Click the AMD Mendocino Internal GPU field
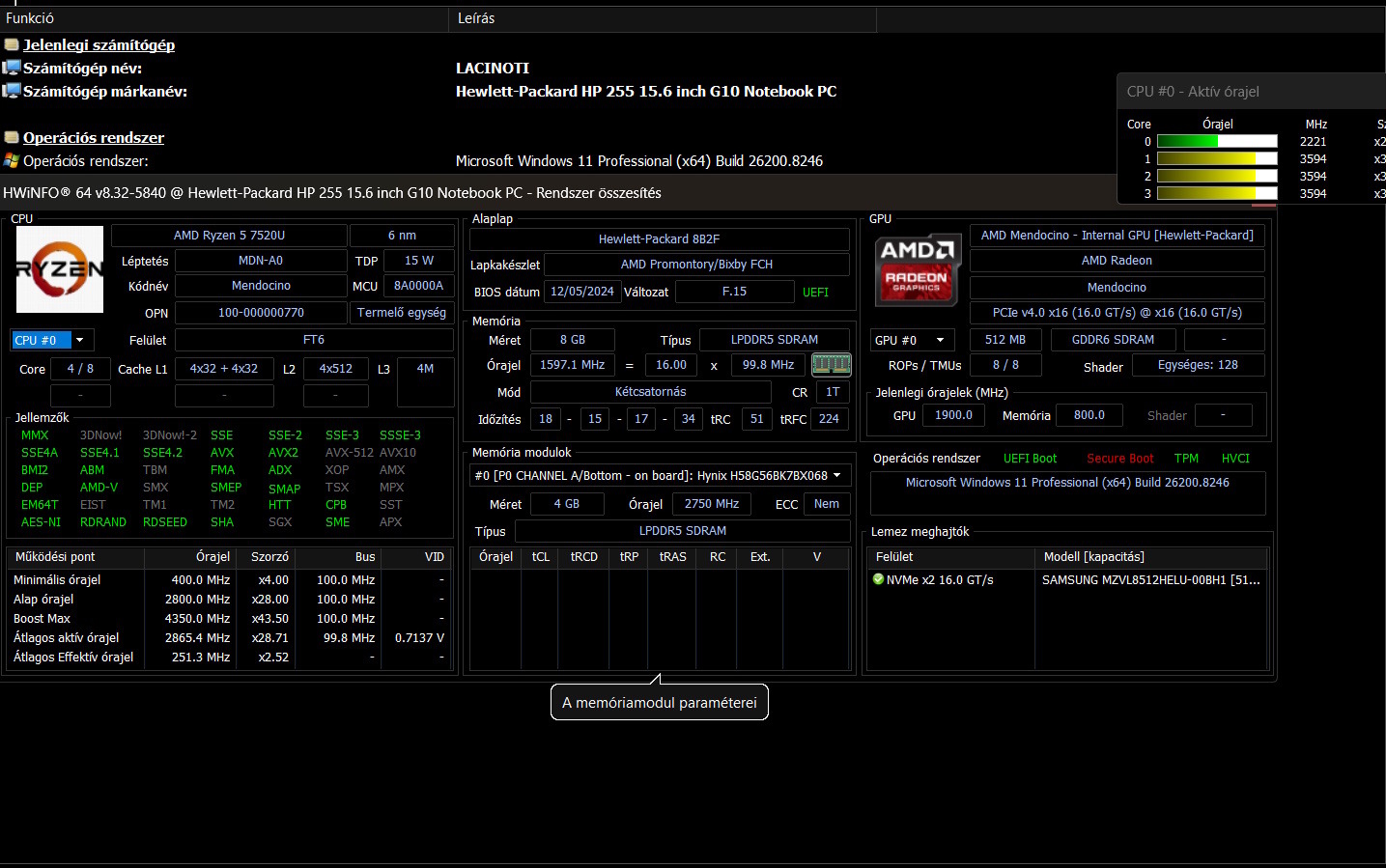The image size is (1386, 868). [x=1117, y=236]
